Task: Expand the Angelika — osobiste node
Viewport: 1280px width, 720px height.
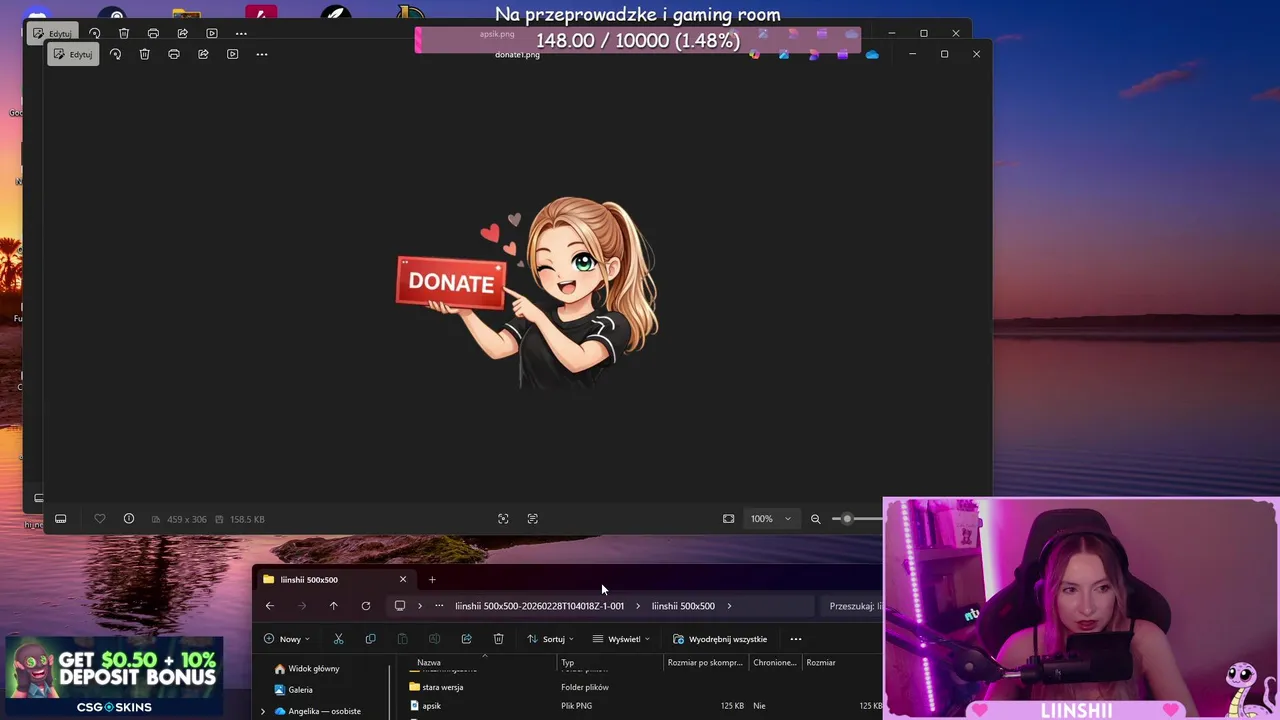Action: (x=263, y=711)
